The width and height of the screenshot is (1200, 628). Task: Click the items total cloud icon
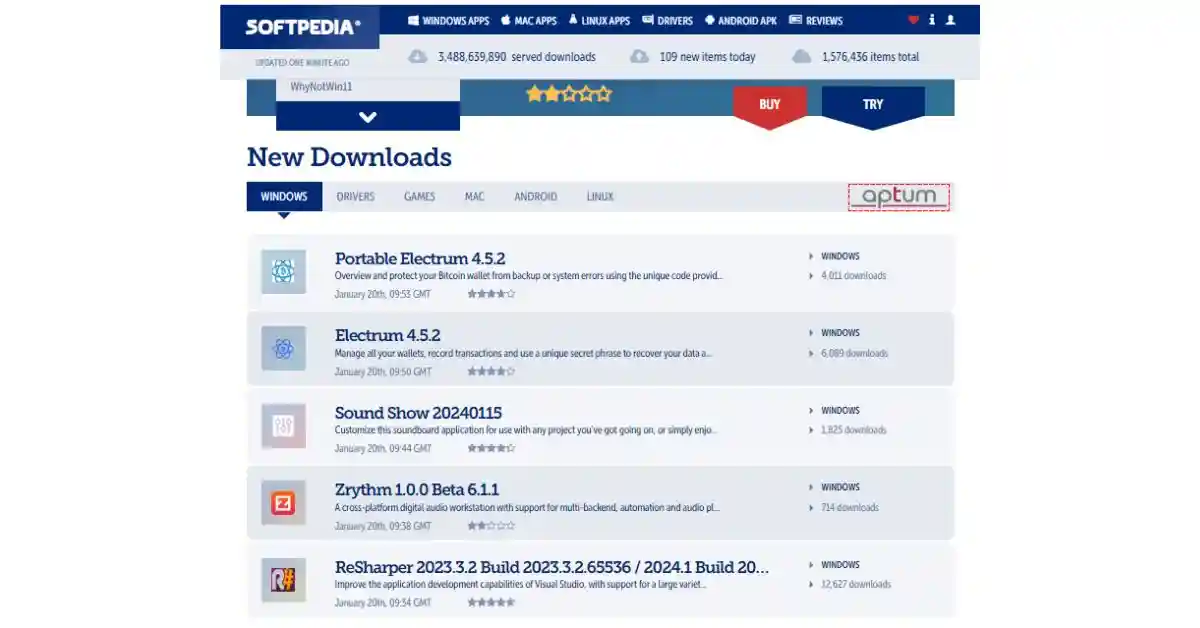point(801,57)
